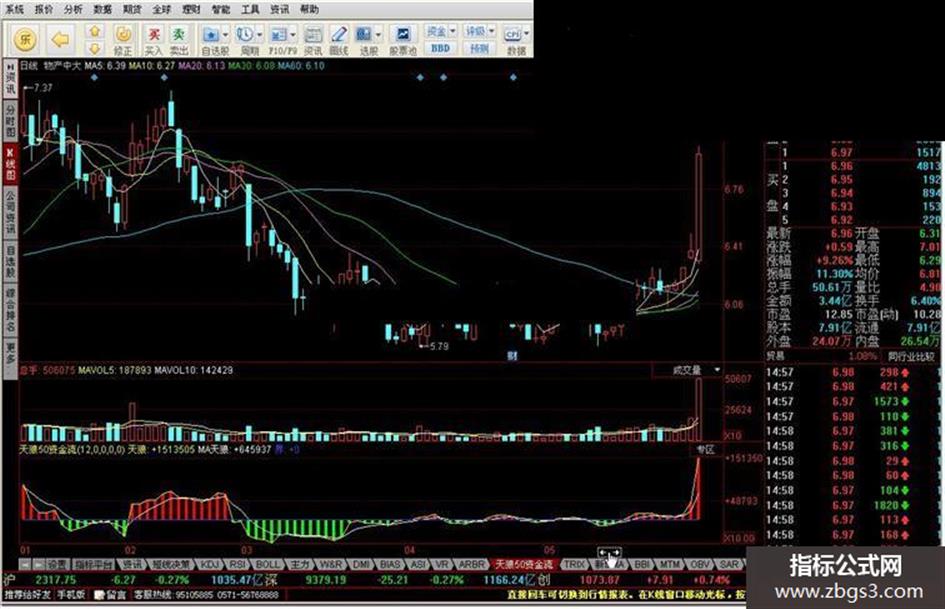Viewport: 945px width, 609px height.
Task: Select the DMI indicator tab
Action: click(361, 564)
